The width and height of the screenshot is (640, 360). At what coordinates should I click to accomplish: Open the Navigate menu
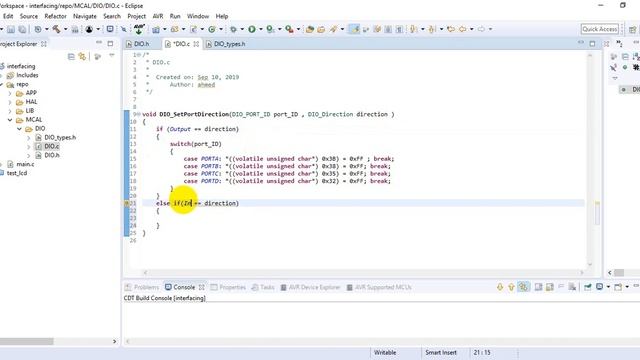pos(85,16)
